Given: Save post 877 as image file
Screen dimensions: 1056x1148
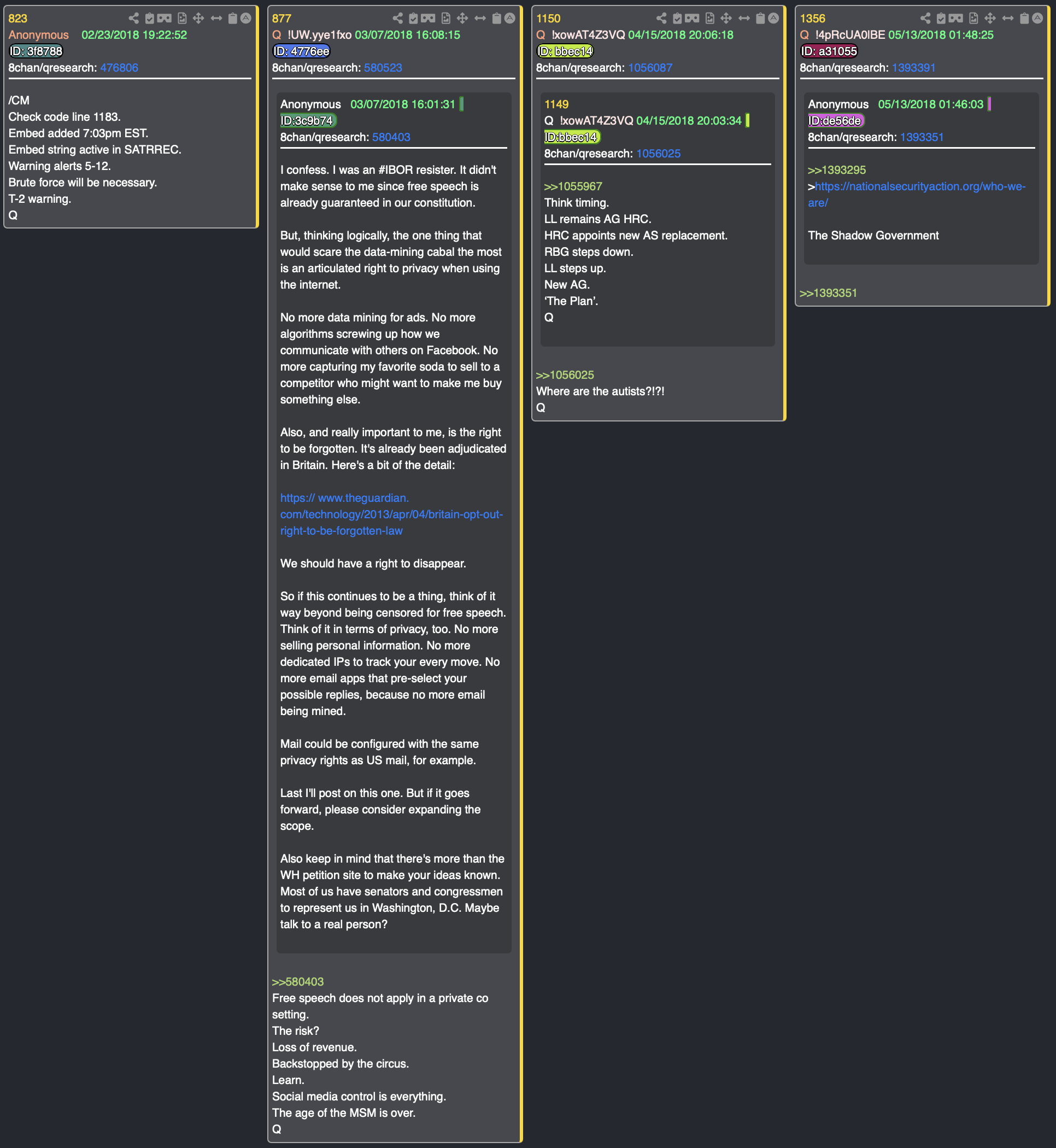Looking at the screenshot, I should click(x=445, y=18).
